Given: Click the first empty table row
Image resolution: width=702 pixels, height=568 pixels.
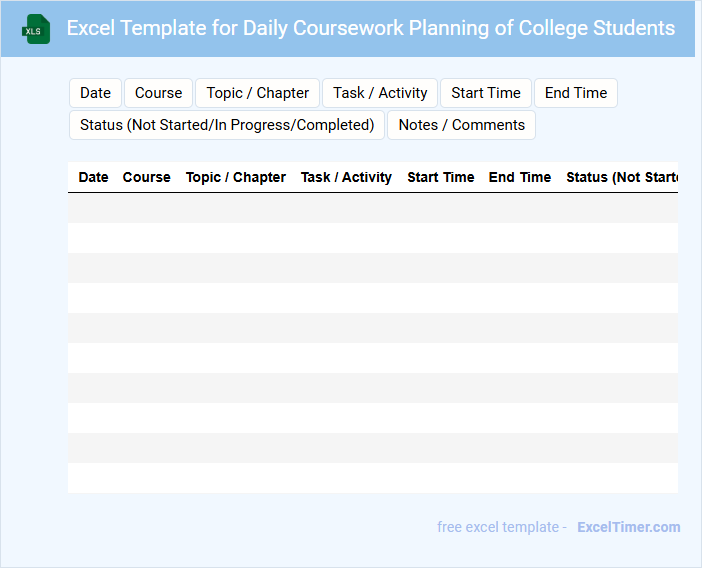Looking at the screenshot, I should pyautogui.click(x=372, y=208).
